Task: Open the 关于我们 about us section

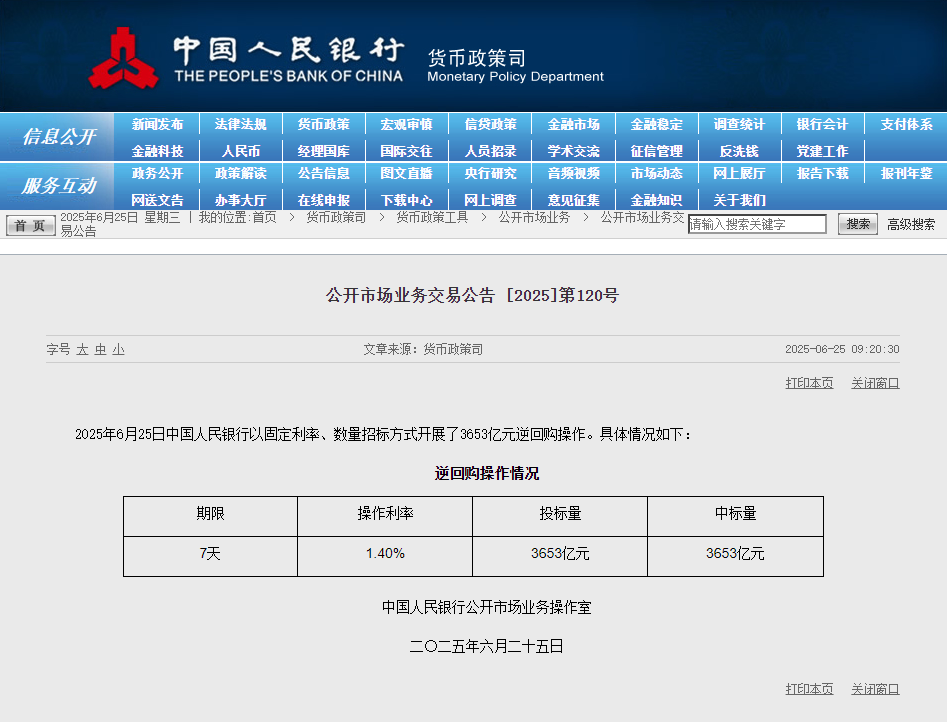Action: pos(740,199)
